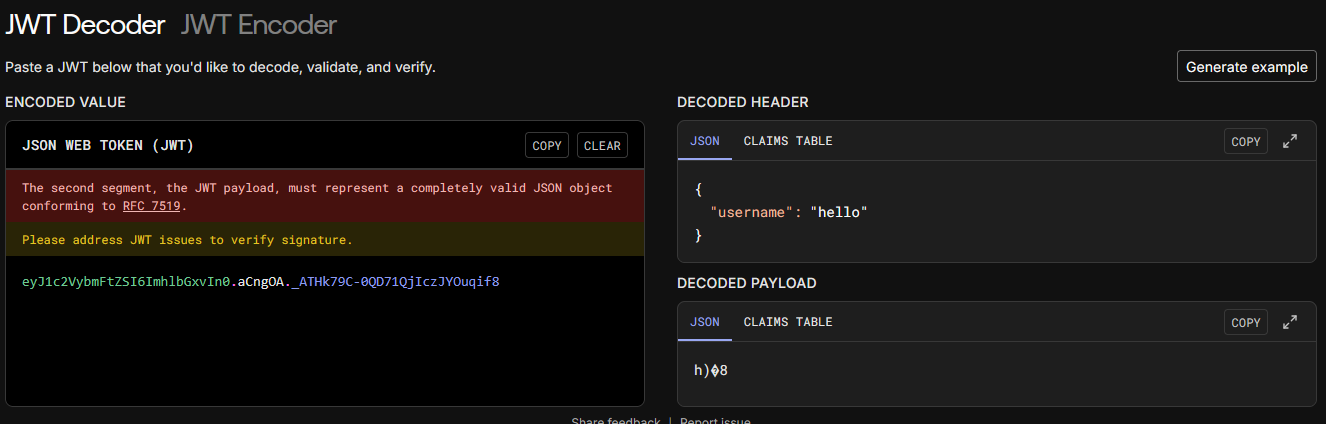Click the JSON WEB TOKEN (JWT) heading
This screenshot has width=1326, height=424.
(x=108, y=146)
